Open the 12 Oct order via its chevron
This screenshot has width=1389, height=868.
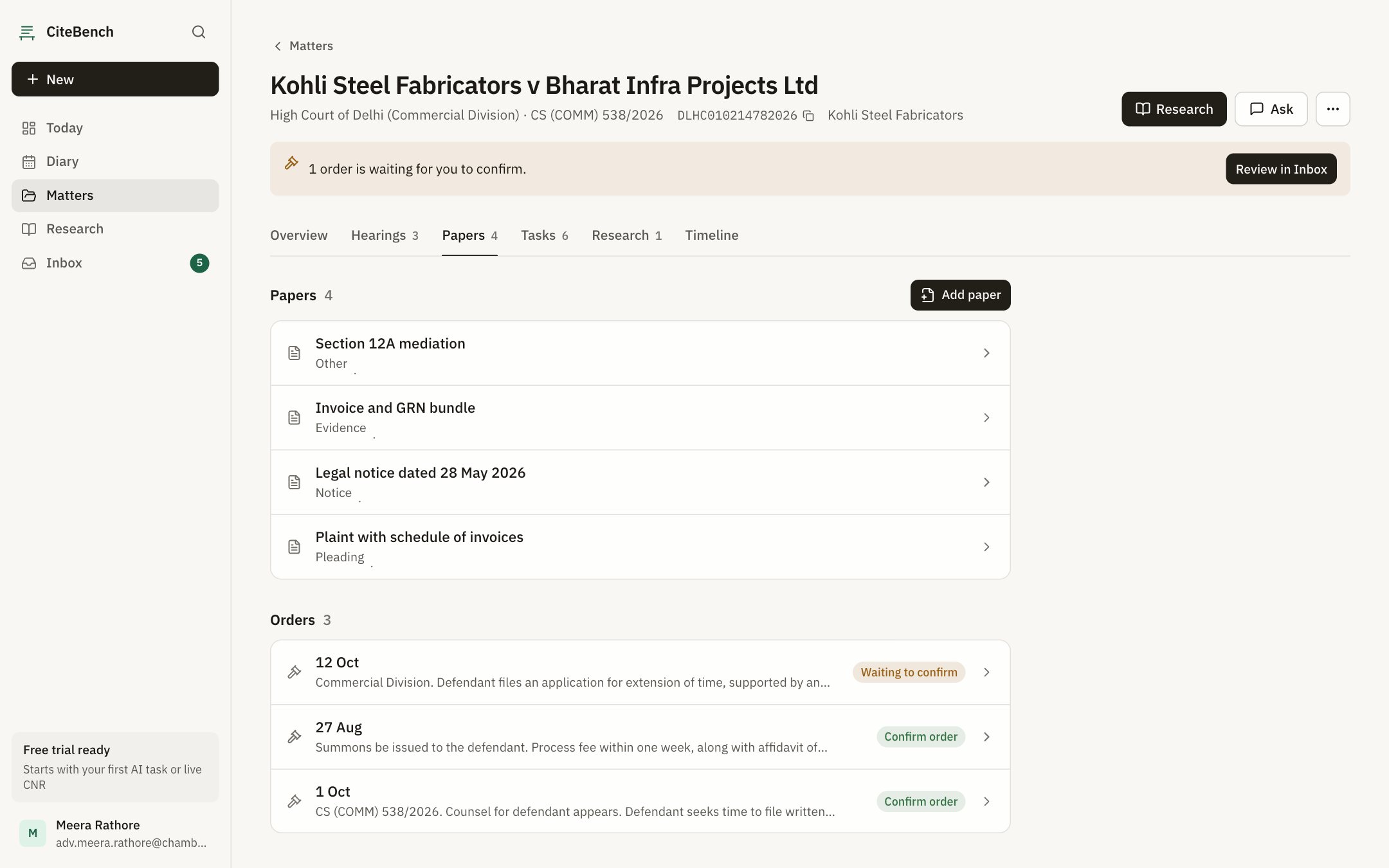[x=986, y=672]
